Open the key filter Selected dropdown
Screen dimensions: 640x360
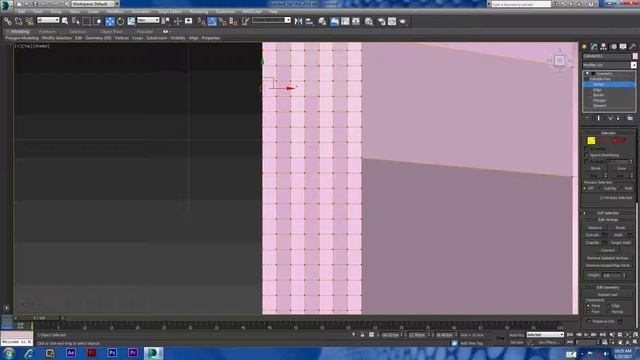545,335
